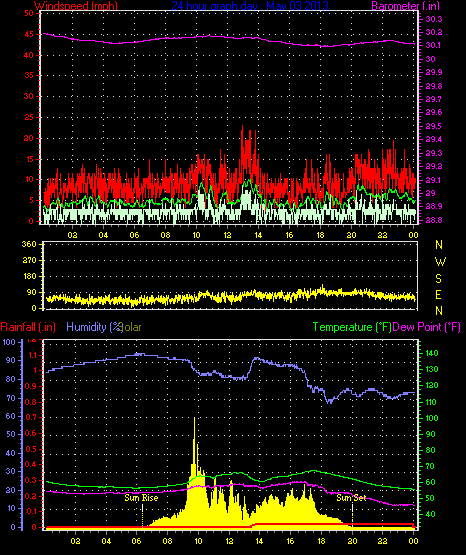Image resolution: width=466 pixels, height=555 pixels.
Task: Click the Temperature (°F) legend label
Action: click(352, 327)
